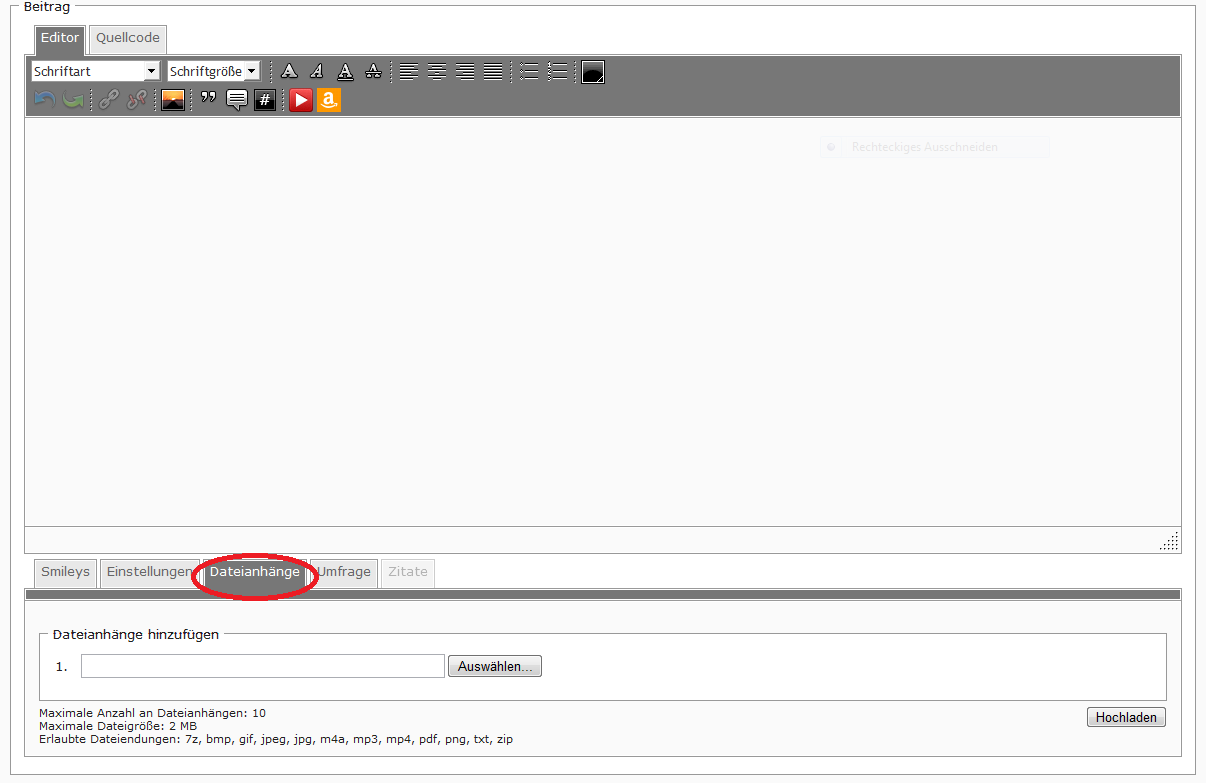
Task: Insert an image with picture icon
Action: 173,100
